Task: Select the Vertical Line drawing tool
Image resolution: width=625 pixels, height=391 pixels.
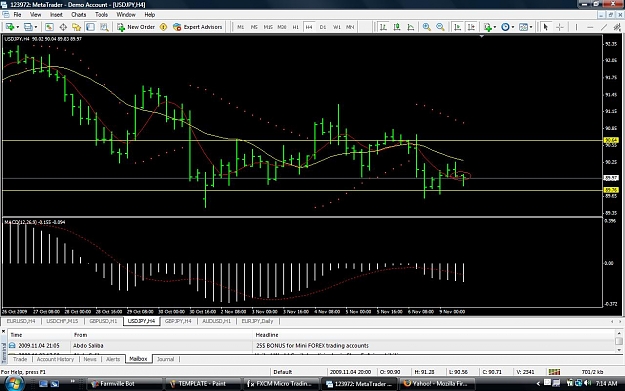Action: tap(576, 27)
